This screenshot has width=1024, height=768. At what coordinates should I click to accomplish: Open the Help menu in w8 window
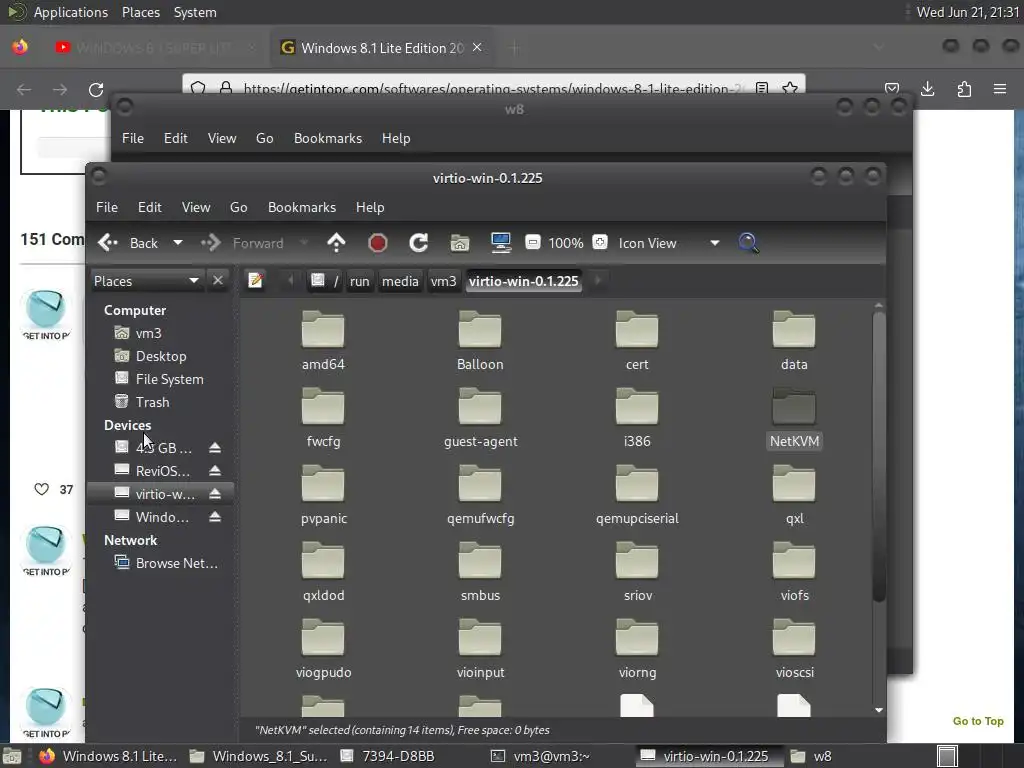point(396,138)
